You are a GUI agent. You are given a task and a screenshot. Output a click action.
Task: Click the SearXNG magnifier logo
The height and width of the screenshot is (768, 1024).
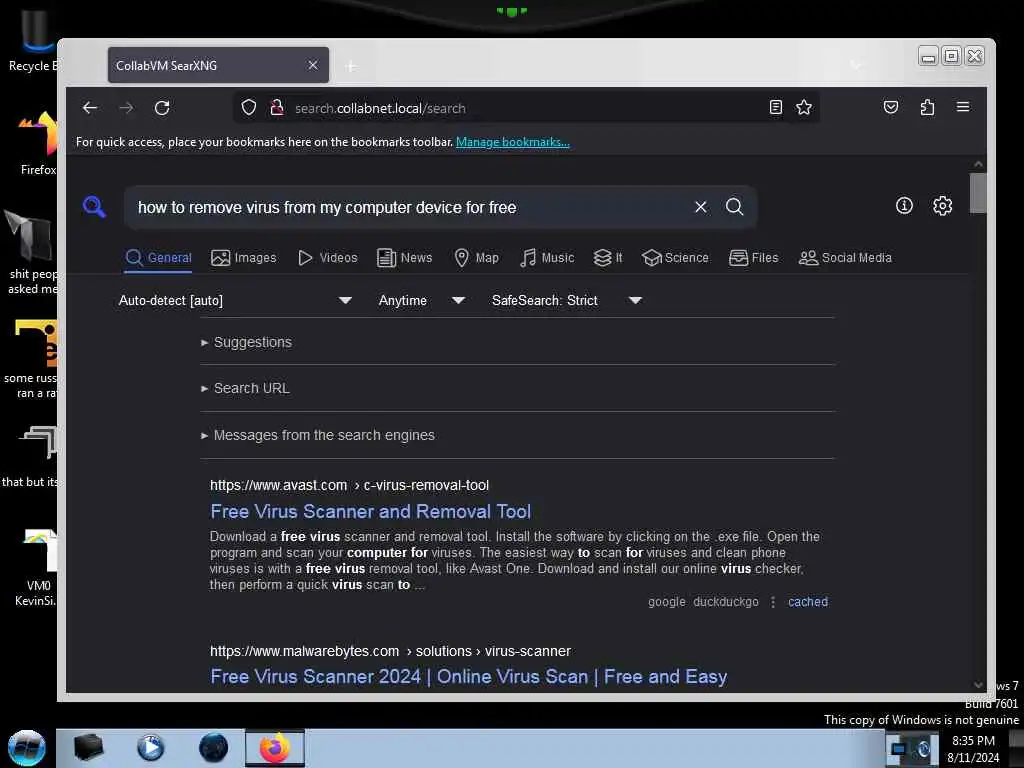pos(94,206)
